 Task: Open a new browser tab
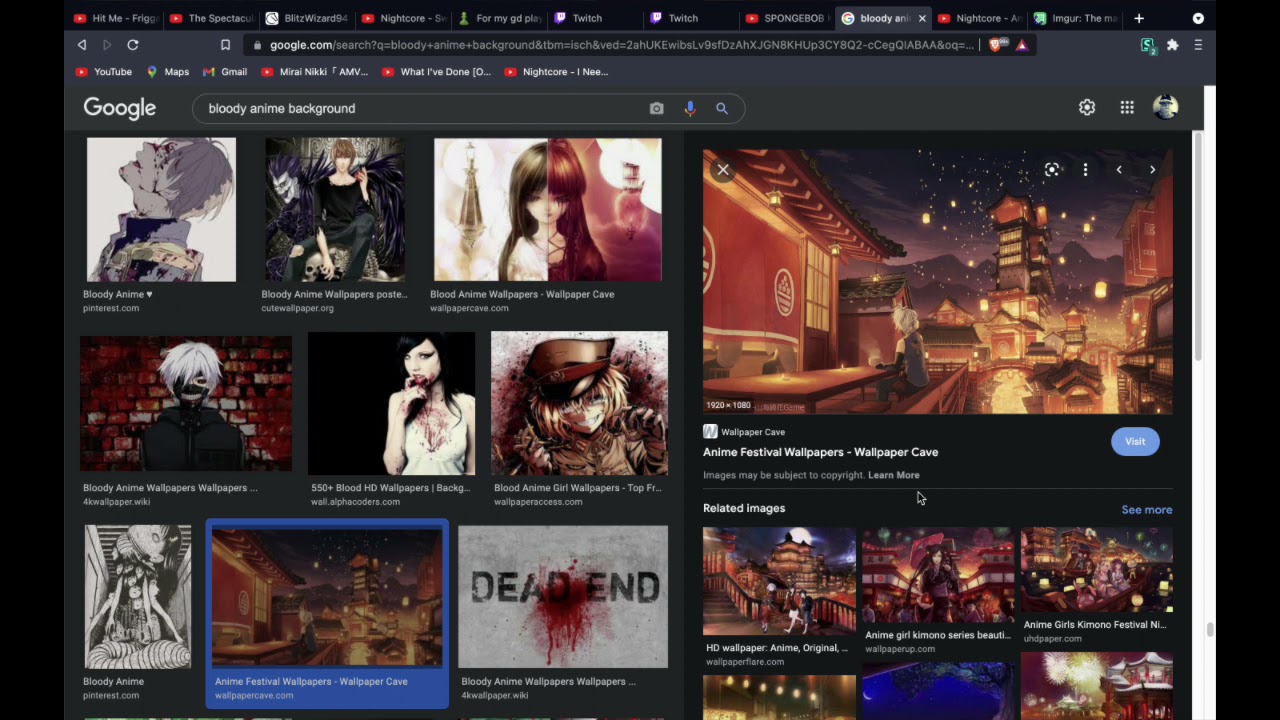(x=1138, y=18)
